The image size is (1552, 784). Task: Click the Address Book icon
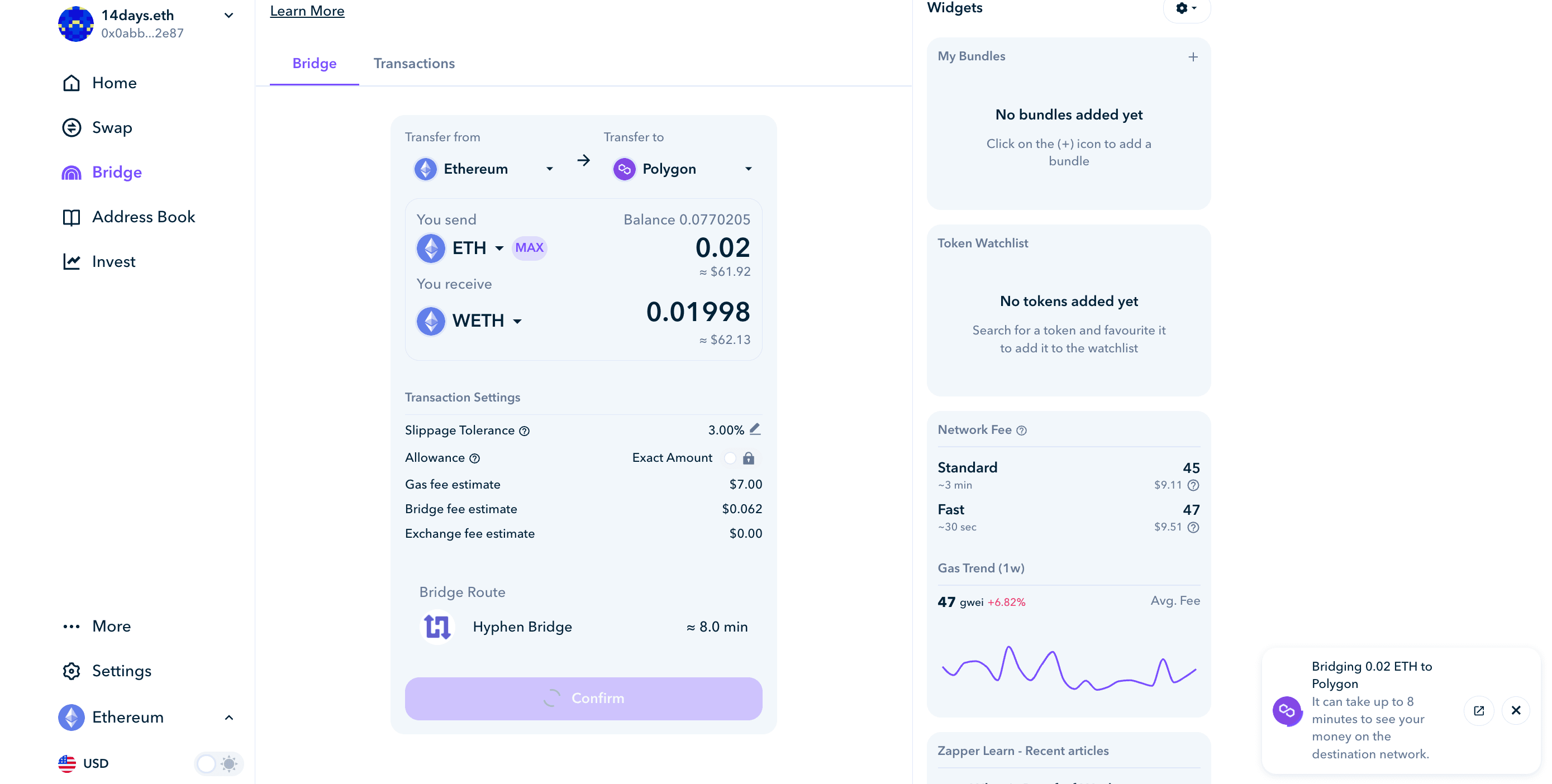pyautogui.click(x=72, y=217)
